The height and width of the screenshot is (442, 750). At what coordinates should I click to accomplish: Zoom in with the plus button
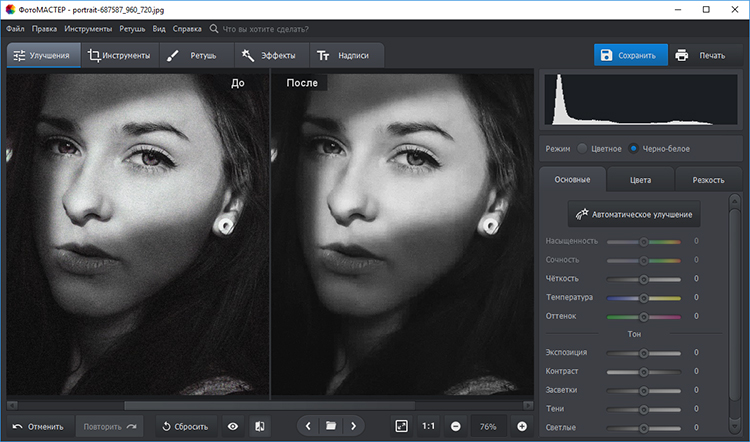pyautogui.click(x=521, y=426)
